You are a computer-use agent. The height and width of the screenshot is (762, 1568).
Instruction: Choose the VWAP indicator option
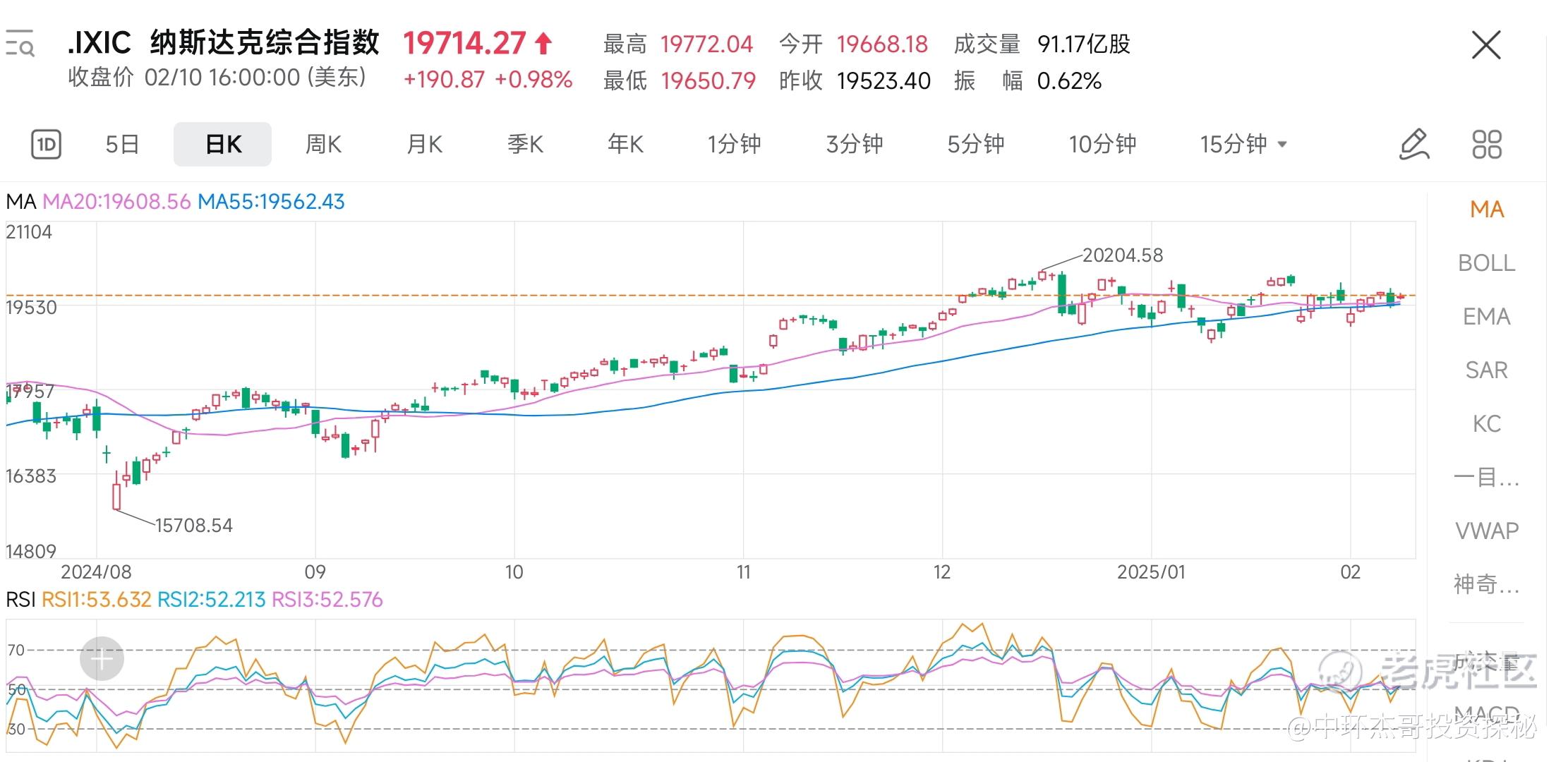tap(1486, 531)
